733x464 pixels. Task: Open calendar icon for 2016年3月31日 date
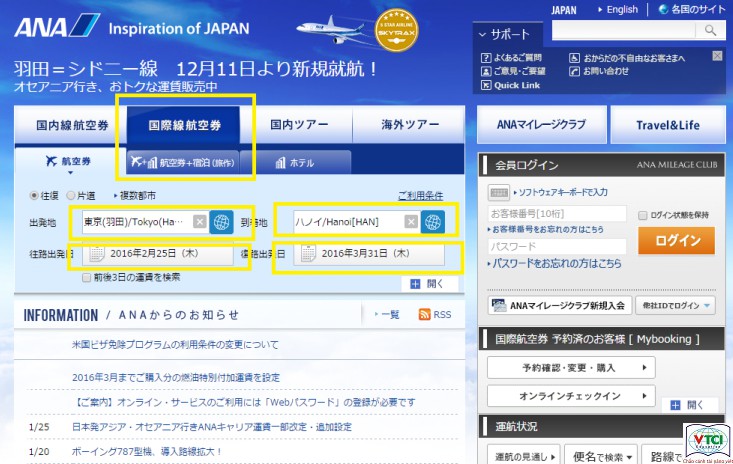(x=308, y=254)
